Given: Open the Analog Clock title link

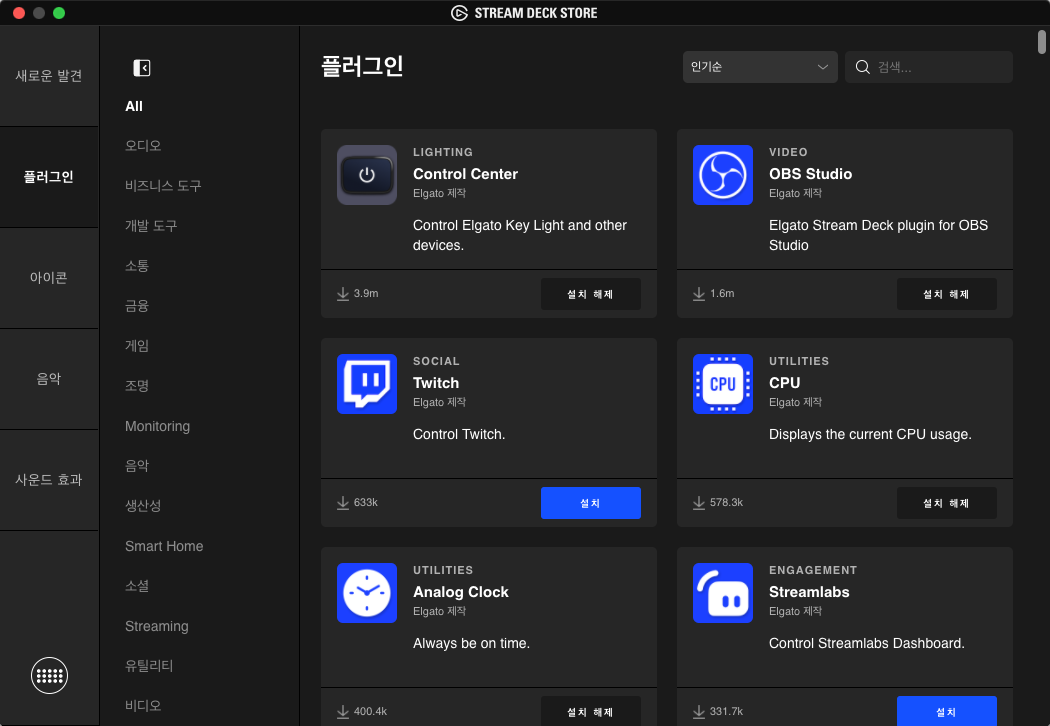Looking at the screenshot, I should click(461, 592).
